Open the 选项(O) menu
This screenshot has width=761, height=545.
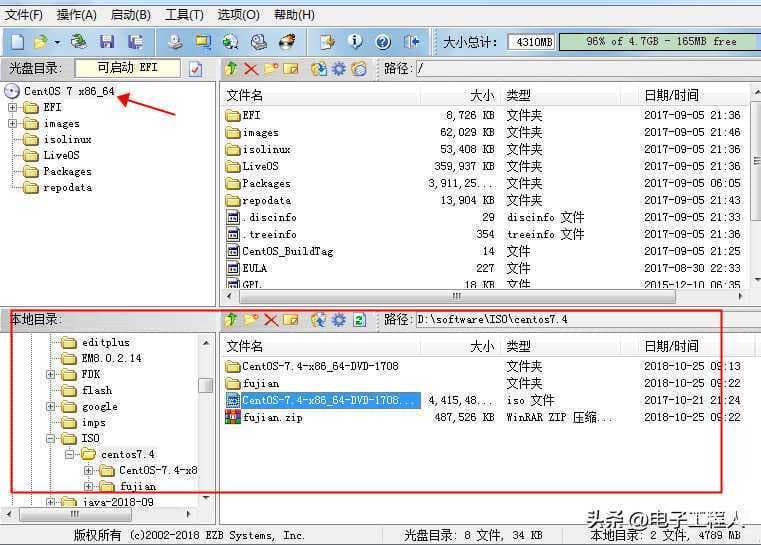238,15
